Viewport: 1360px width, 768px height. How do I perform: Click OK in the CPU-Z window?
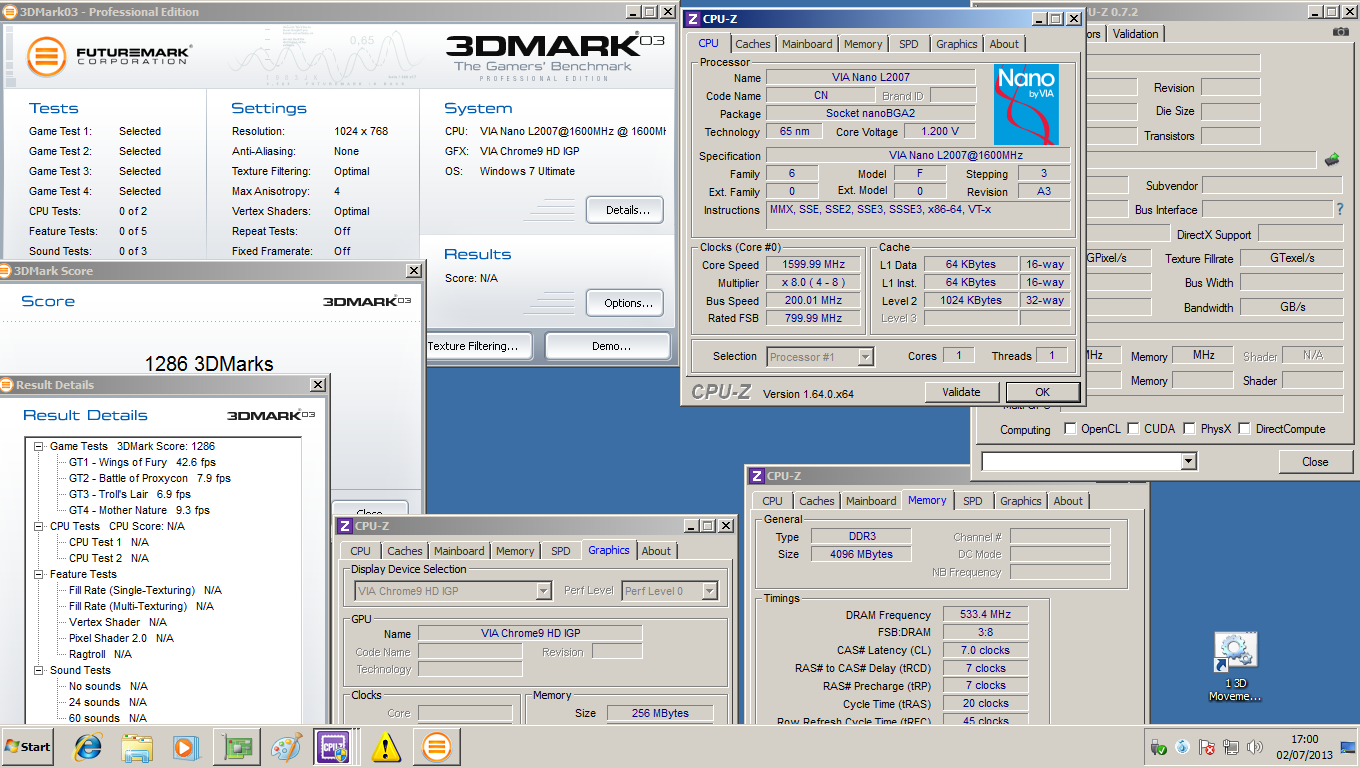[1042, 392]
